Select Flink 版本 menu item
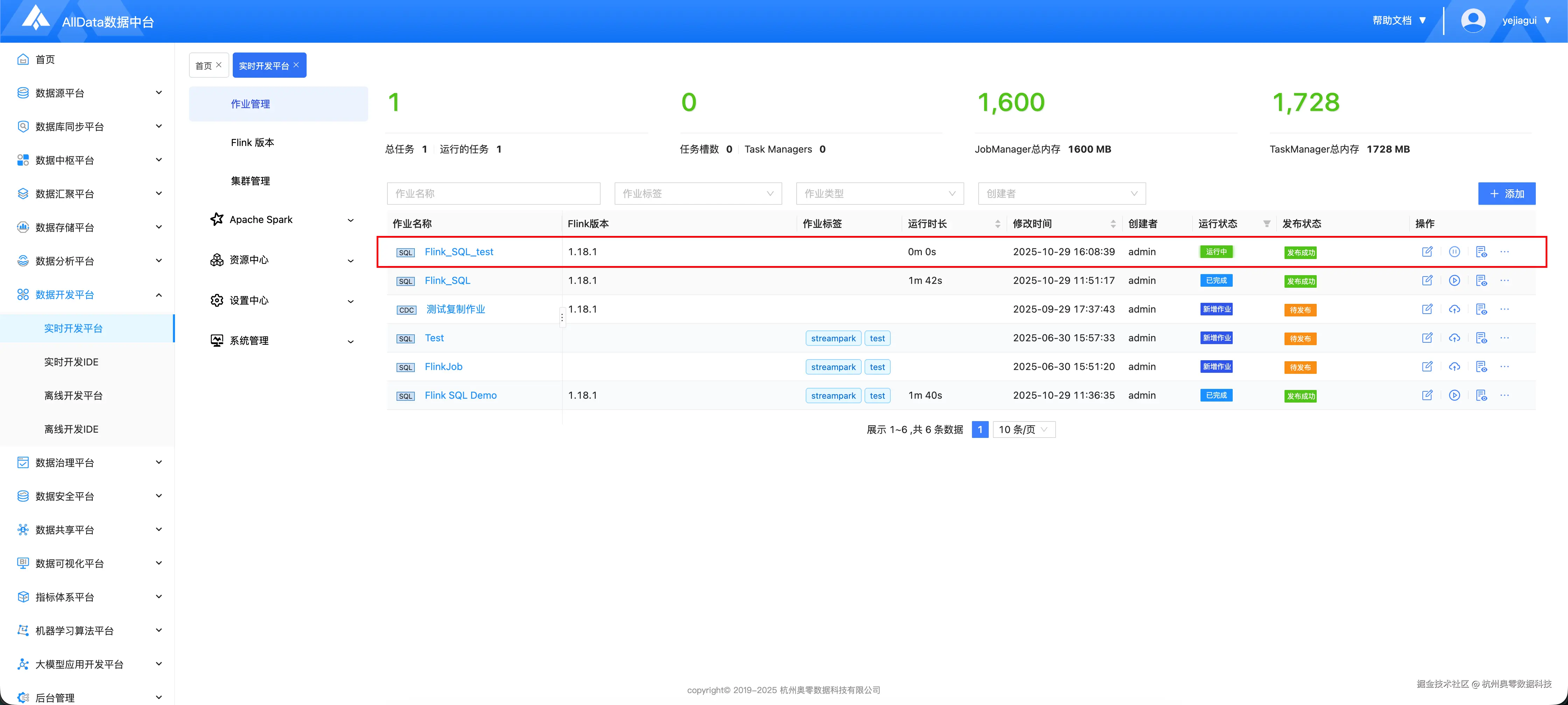The width and height of the screenshot is (1568, 705). coord(252,142)
